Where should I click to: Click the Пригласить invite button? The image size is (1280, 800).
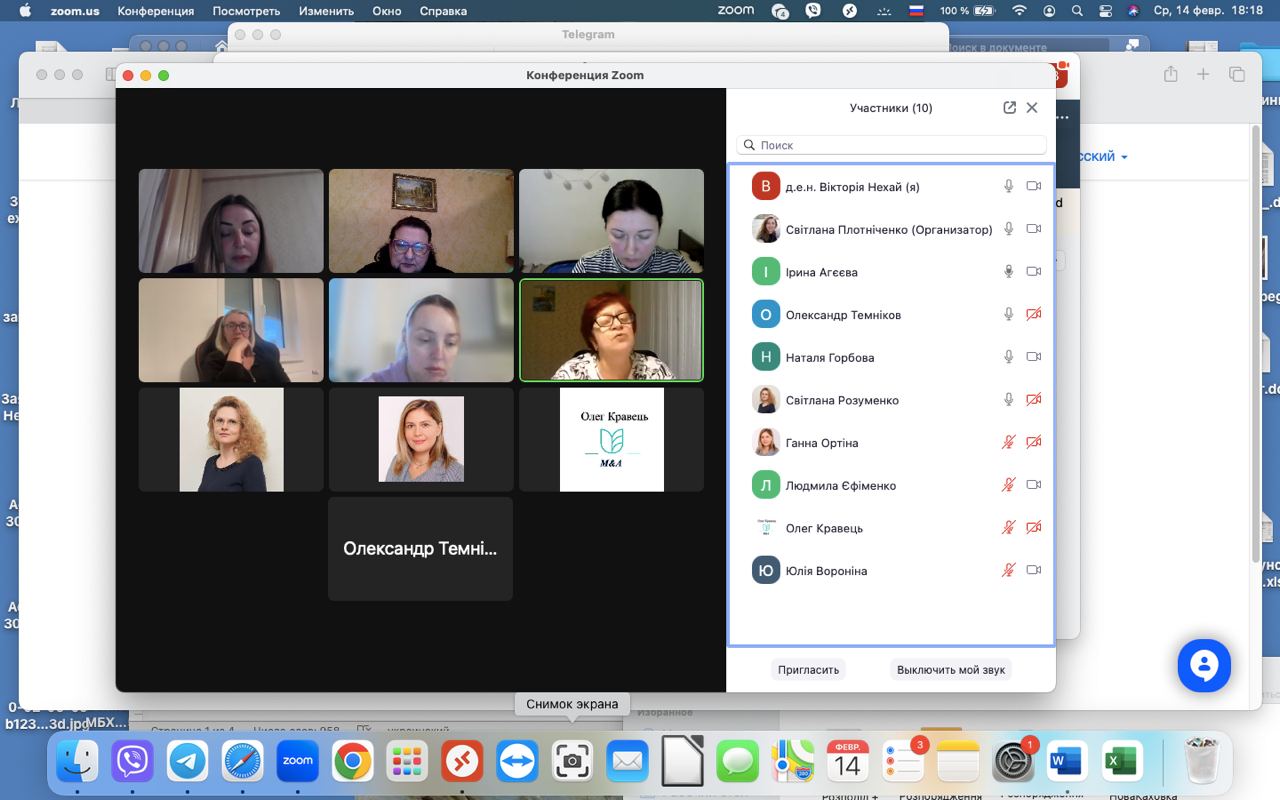(x=808, y=669)
